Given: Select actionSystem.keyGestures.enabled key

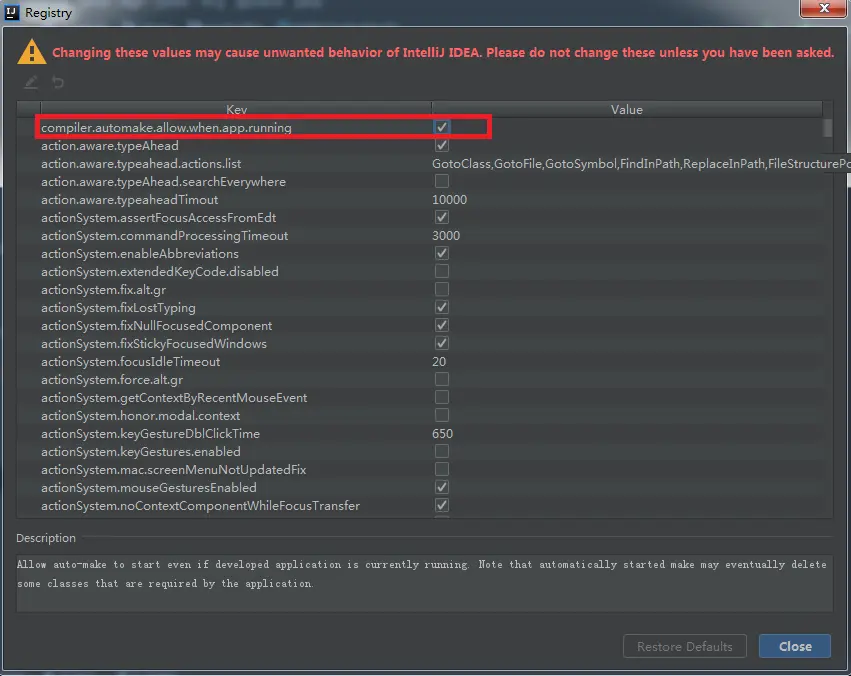Looking at the screenshot, I should pos(141,451).
